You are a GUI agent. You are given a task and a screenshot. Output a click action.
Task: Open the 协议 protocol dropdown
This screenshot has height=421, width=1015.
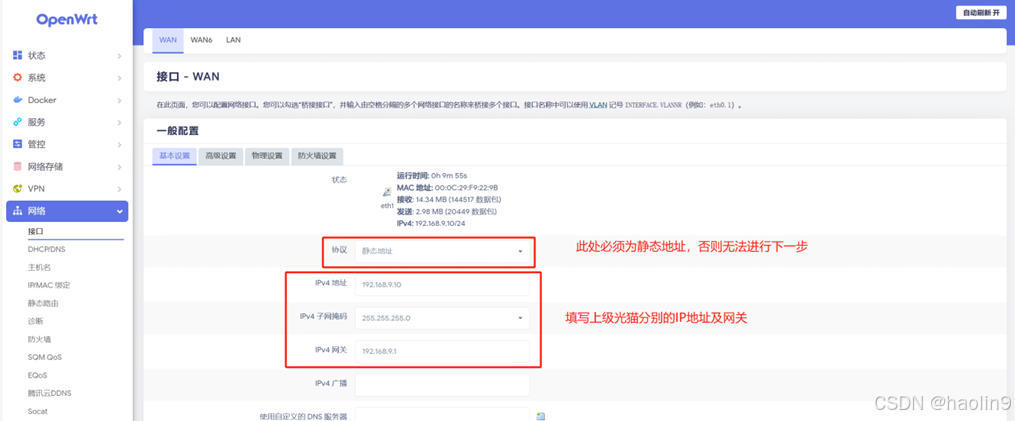coord(442,251)
